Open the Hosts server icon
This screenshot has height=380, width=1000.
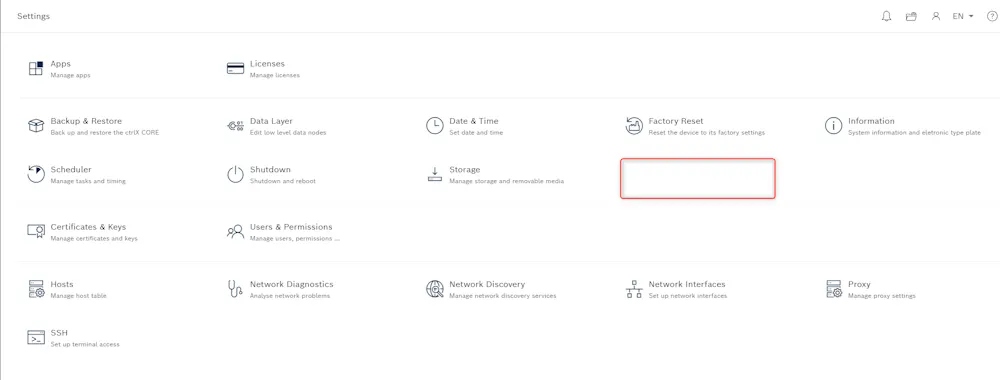36,289
